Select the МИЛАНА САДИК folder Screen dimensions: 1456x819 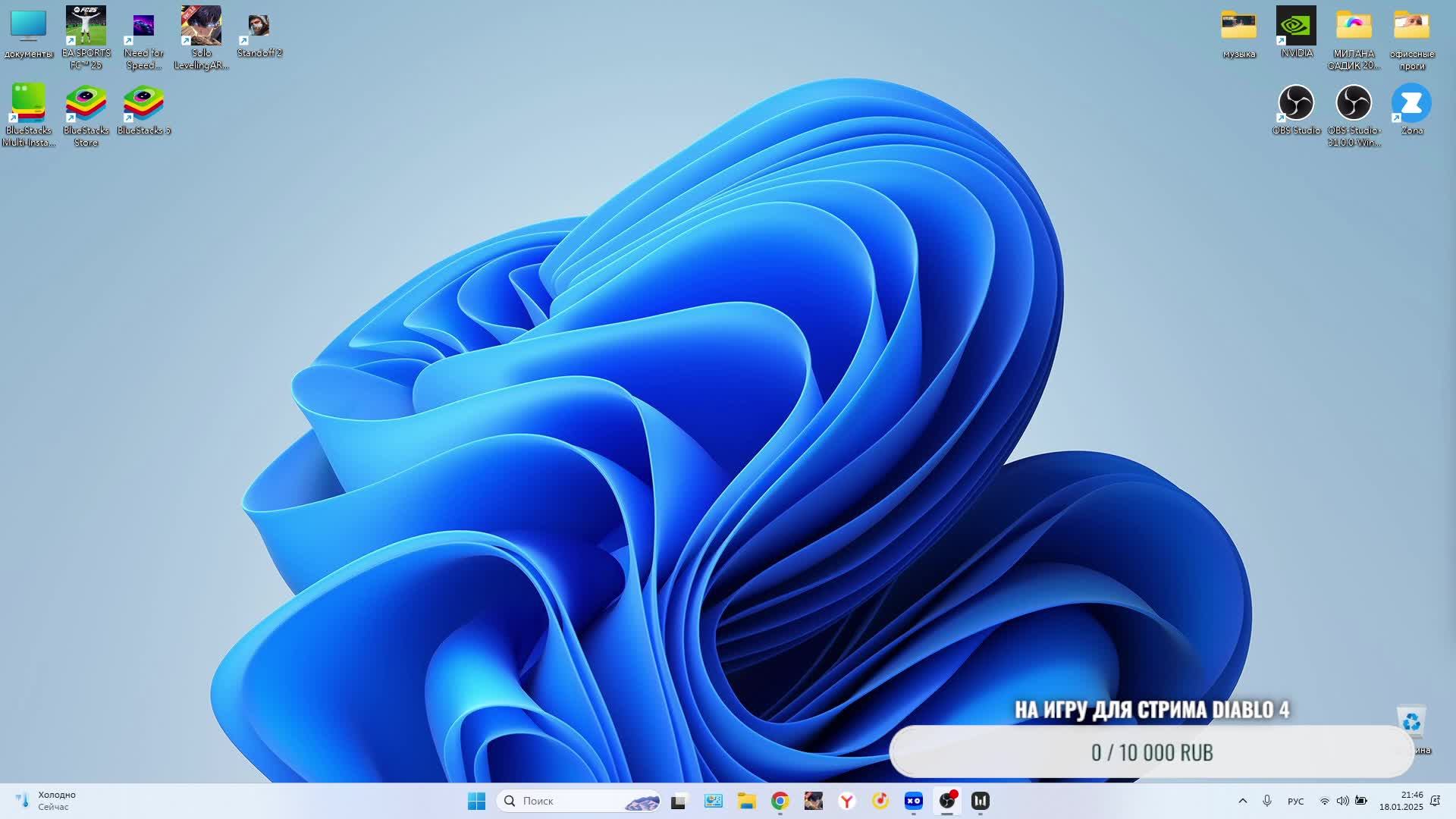tap(1354, 39)
